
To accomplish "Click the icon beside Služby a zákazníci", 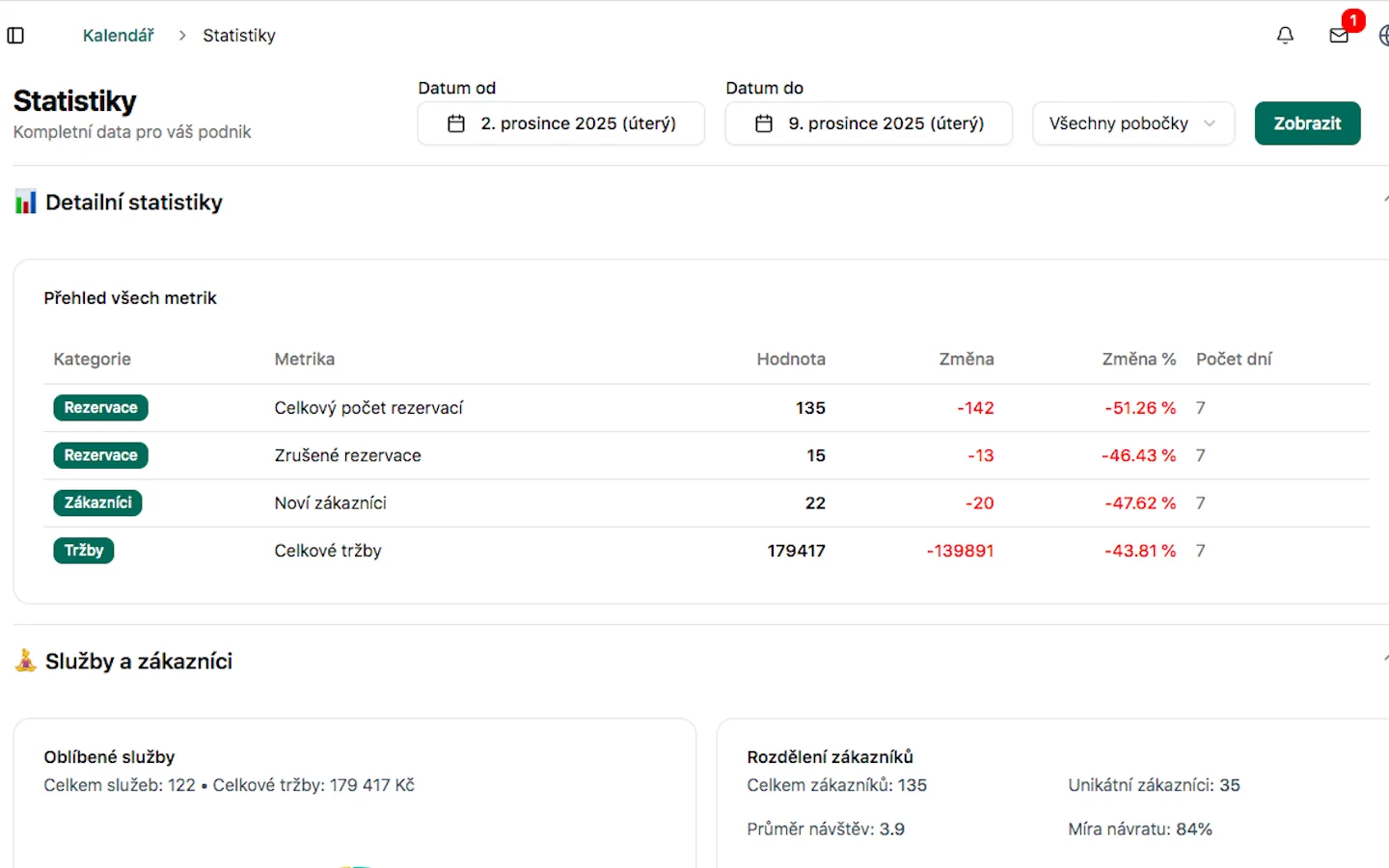I will (26, 661).
